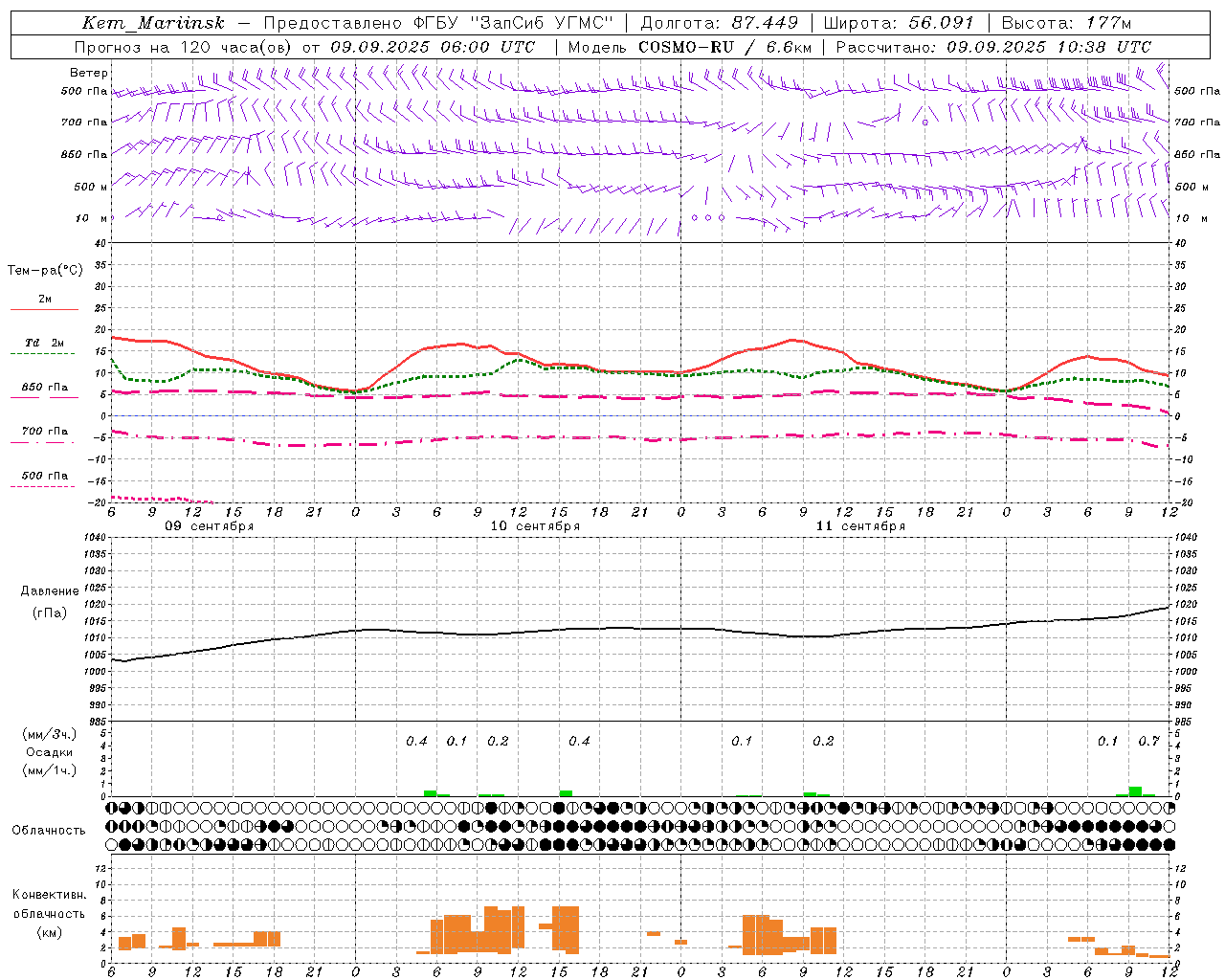The height and width of the screenshot is (980, 1225).
Task: Click the '0.7' precipitation amount value
Action: 1149,742
